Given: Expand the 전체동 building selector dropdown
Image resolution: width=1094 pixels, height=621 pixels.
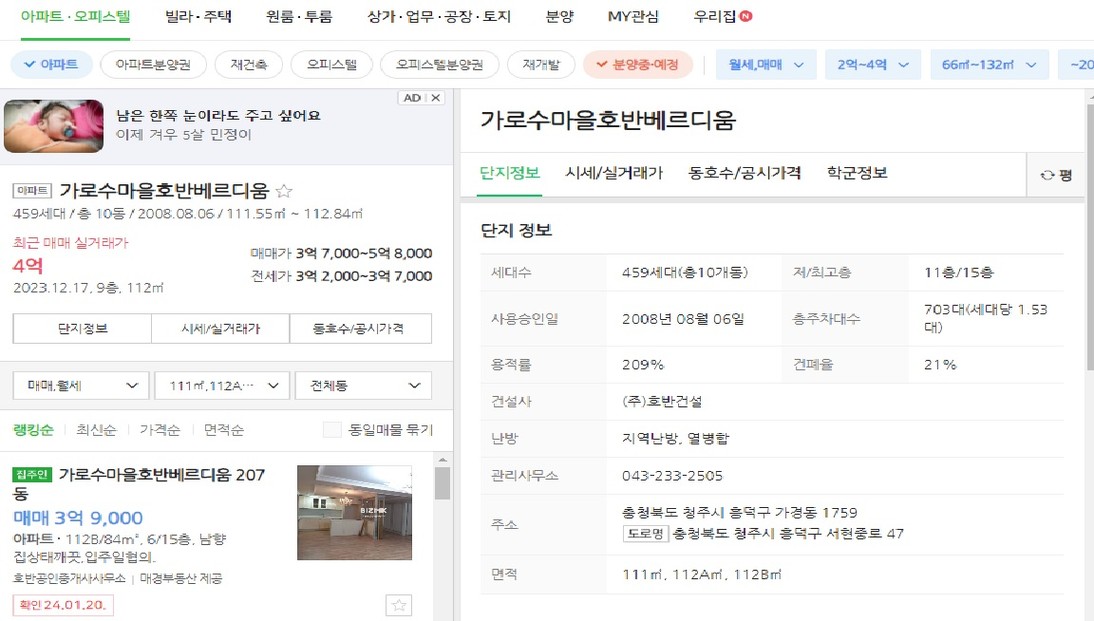Looking at the screenshot, I should coord(364,385).
